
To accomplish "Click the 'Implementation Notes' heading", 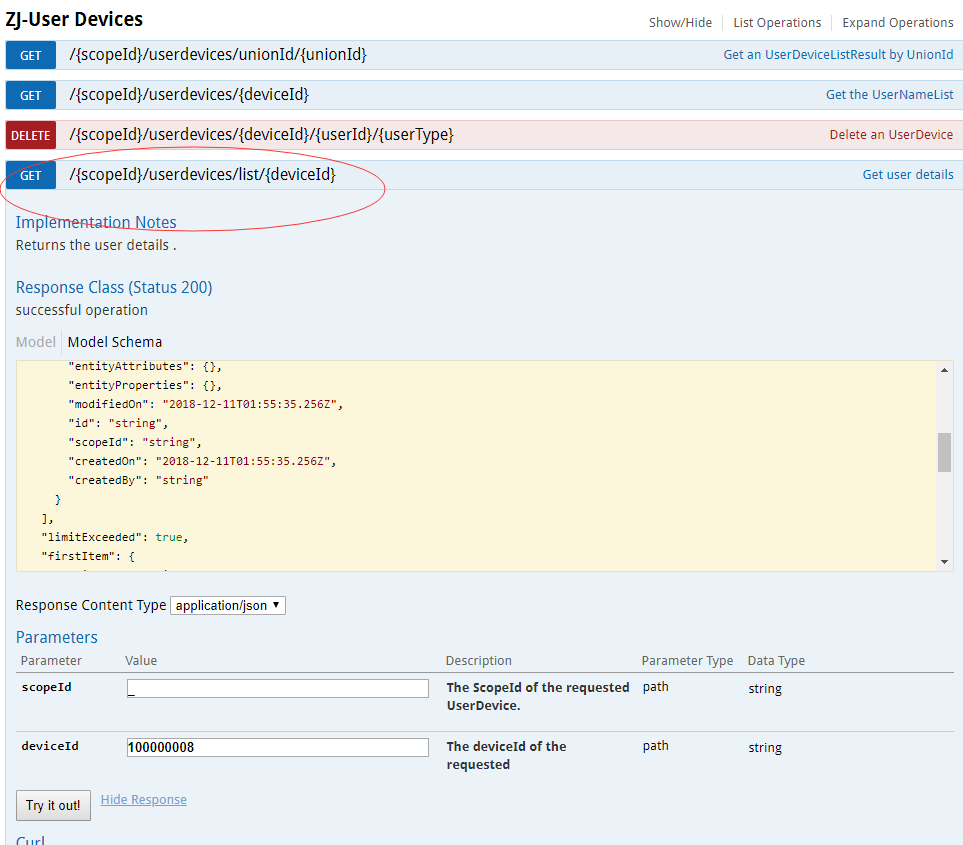I will coord(96,222).
